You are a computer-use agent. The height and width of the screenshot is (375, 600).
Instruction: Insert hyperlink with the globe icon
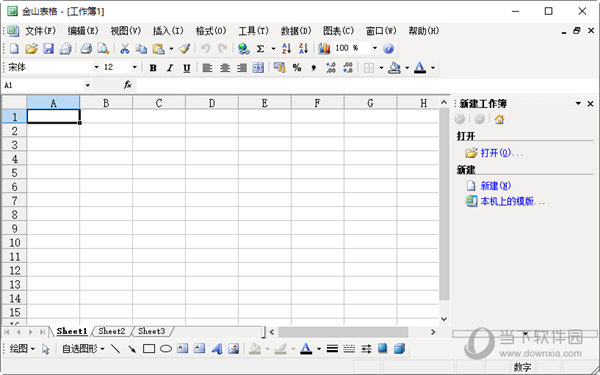(243, 49)
